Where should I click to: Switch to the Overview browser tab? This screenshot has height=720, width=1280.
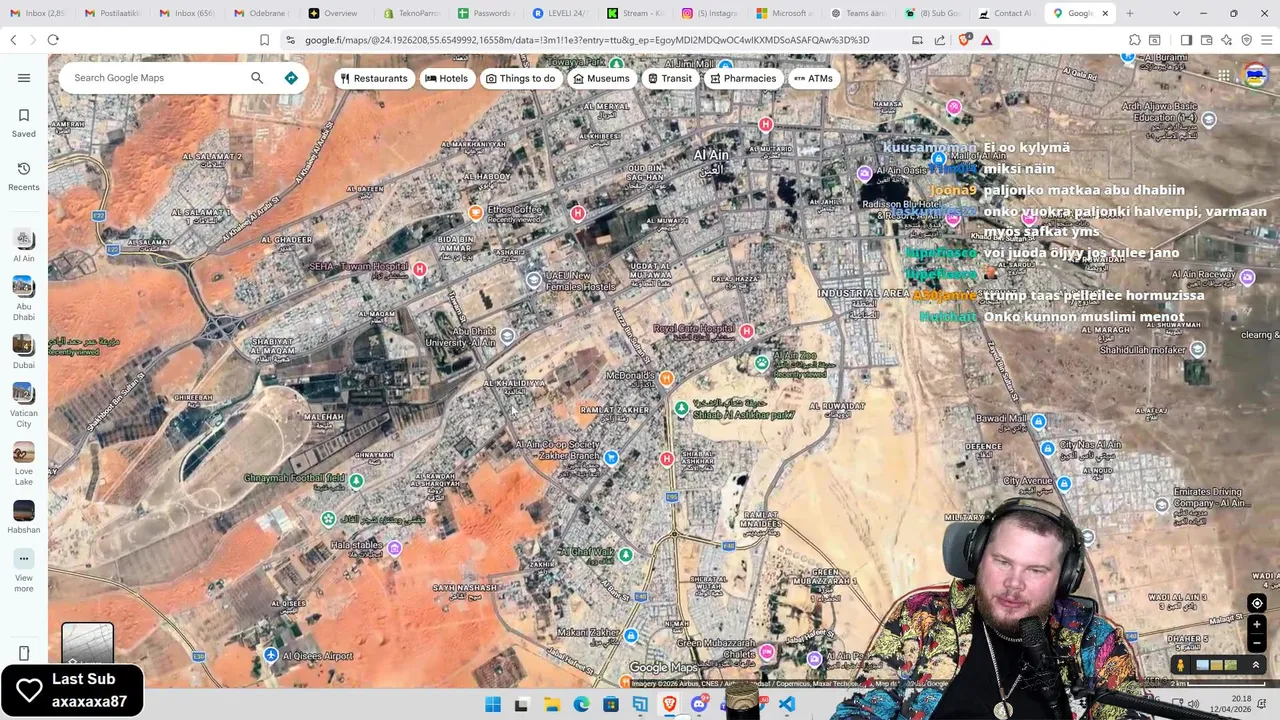(x=335, y=13)
